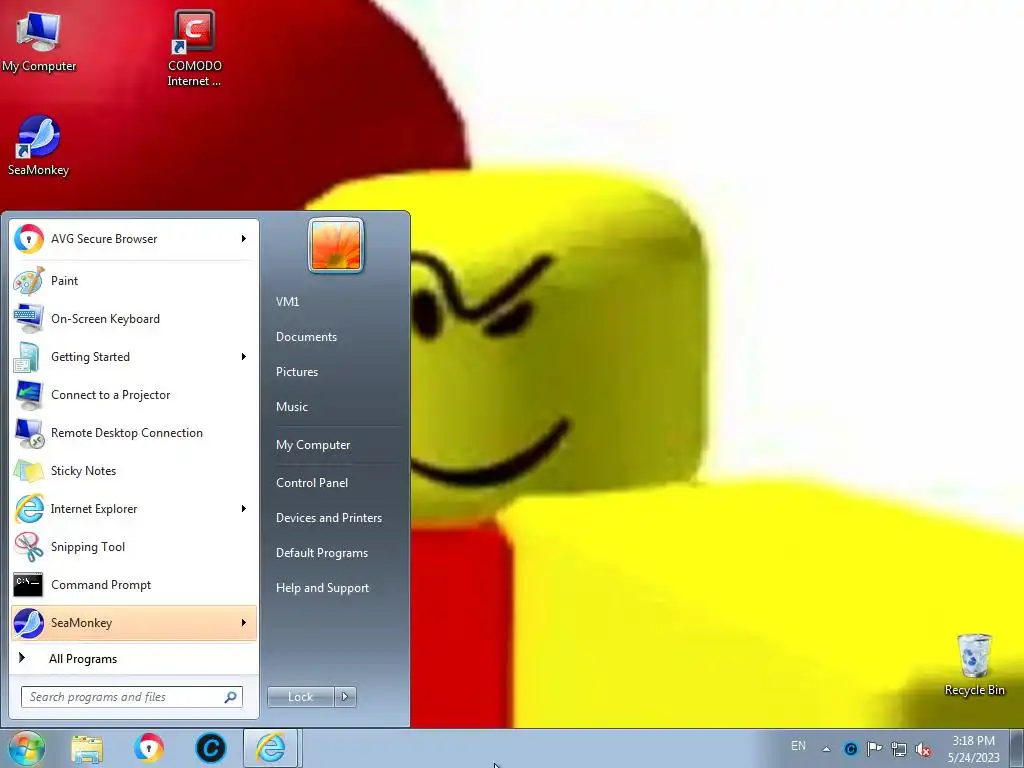1024x768 pixels.
Task: Open the Recycle Bin on the desktop
Action: [x=974, y=664]
